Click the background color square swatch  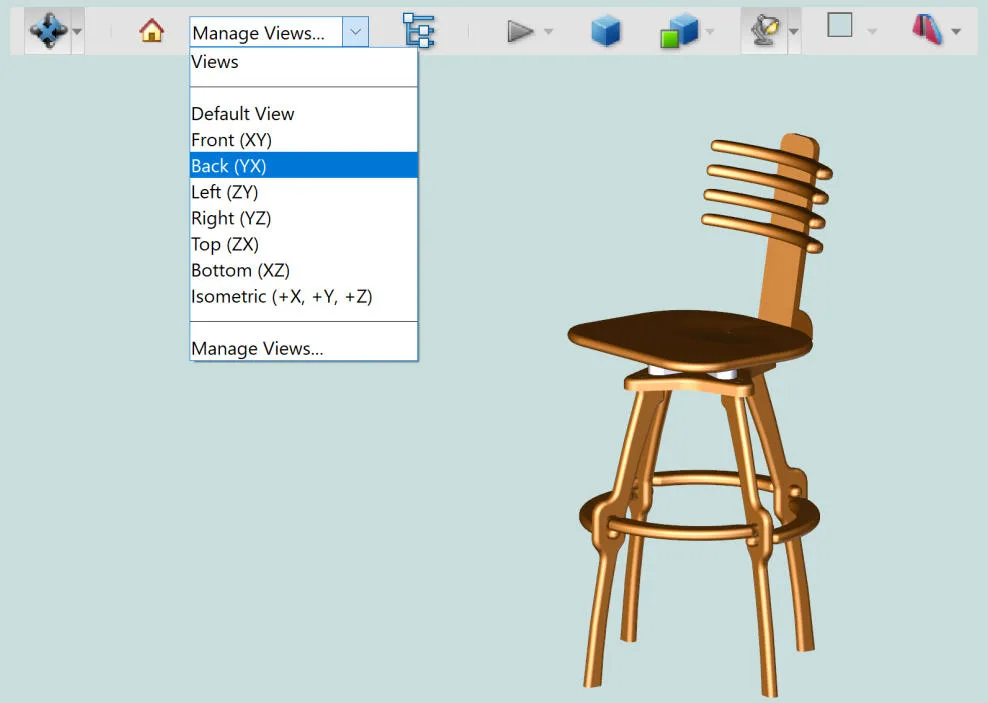(x=839, y=25)
